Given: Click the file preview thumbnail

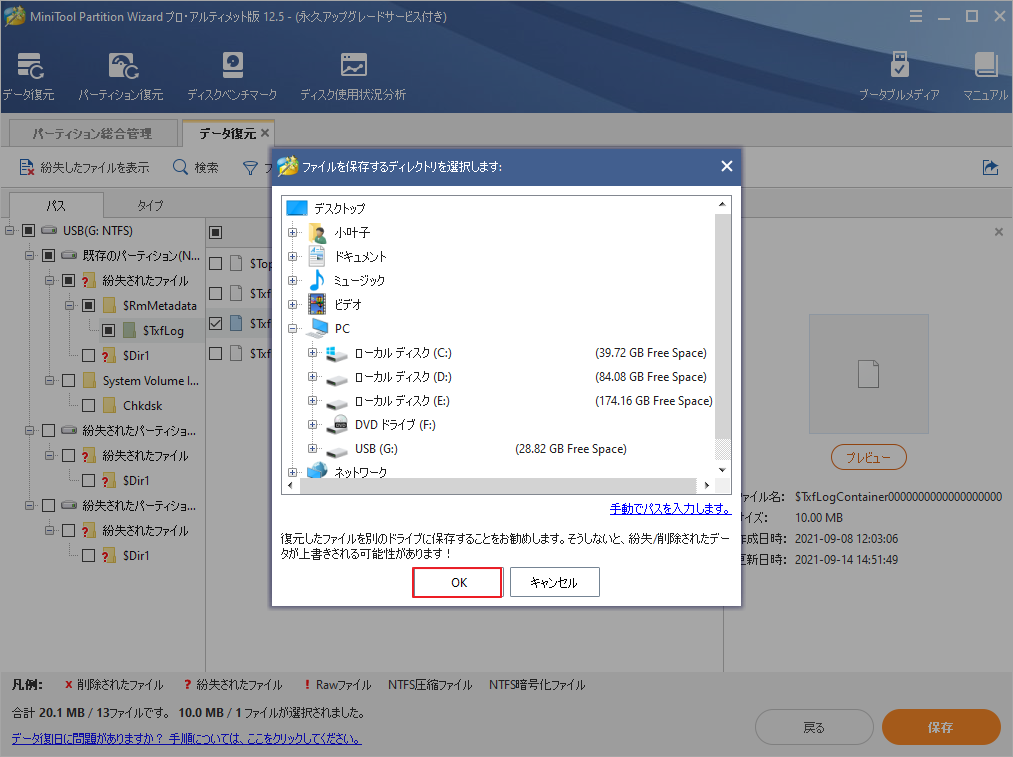Looking at the screenshot, I should [868, 373].
